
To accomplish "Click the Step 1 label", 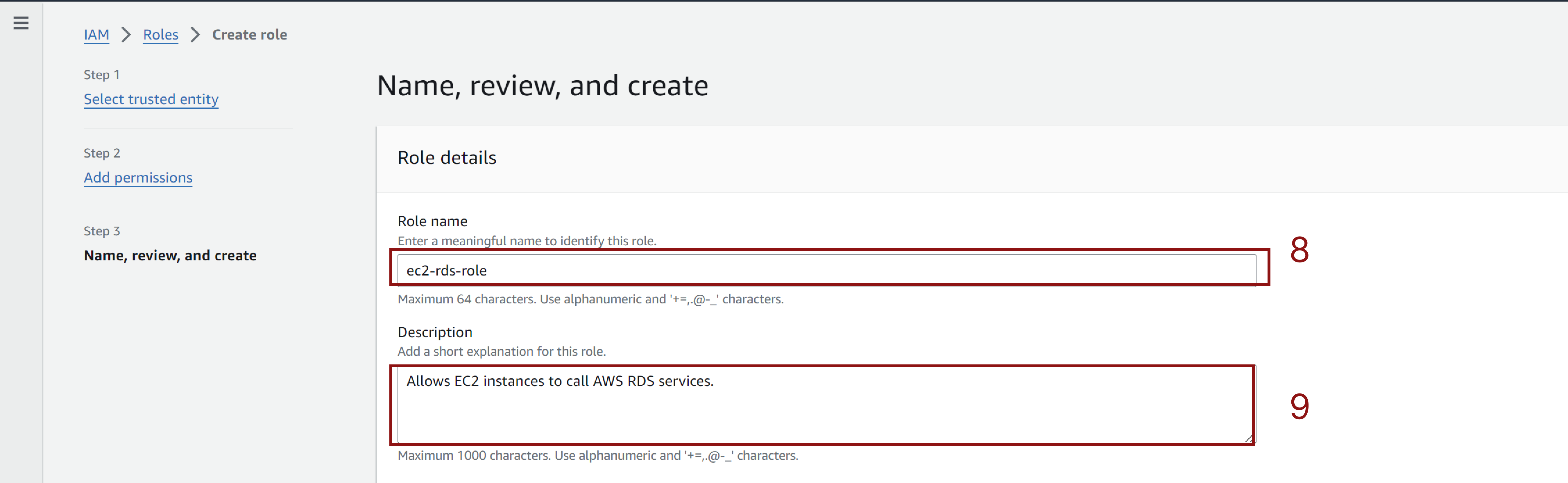I will 102,74.
